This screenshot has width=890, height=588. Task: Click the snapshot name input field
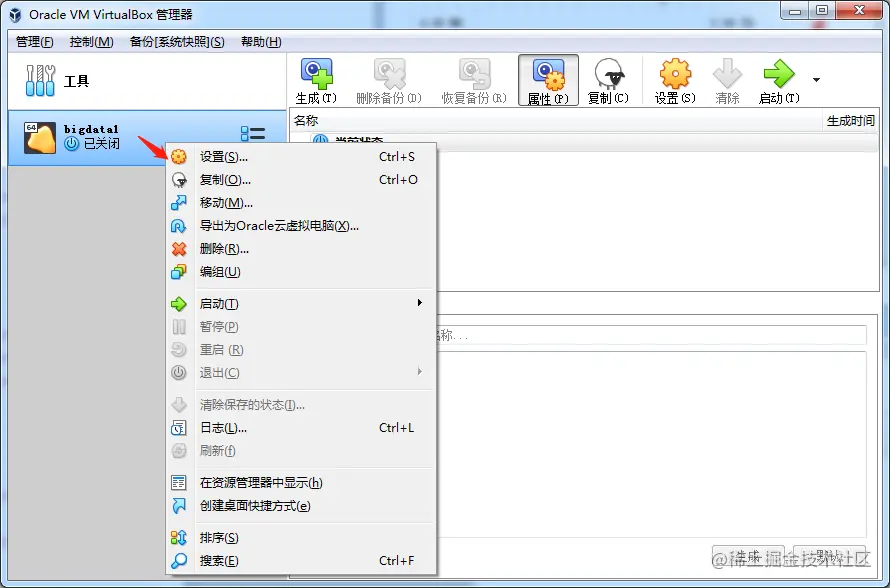651,335
